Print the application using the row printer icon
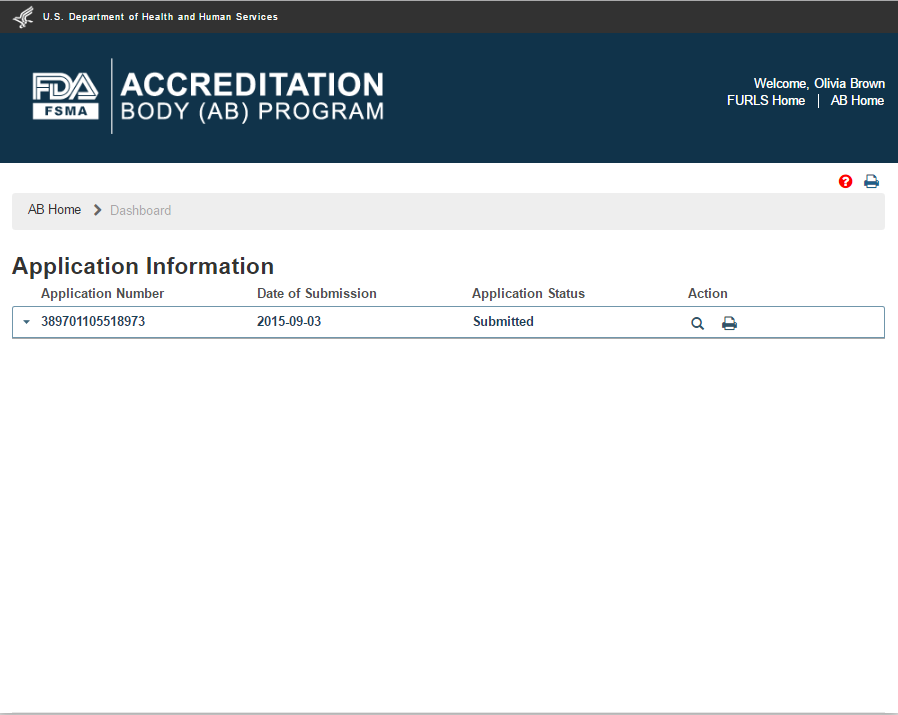The width and height of the screenshot is (898, 715). pyautogui.click(x=730, y=323)
